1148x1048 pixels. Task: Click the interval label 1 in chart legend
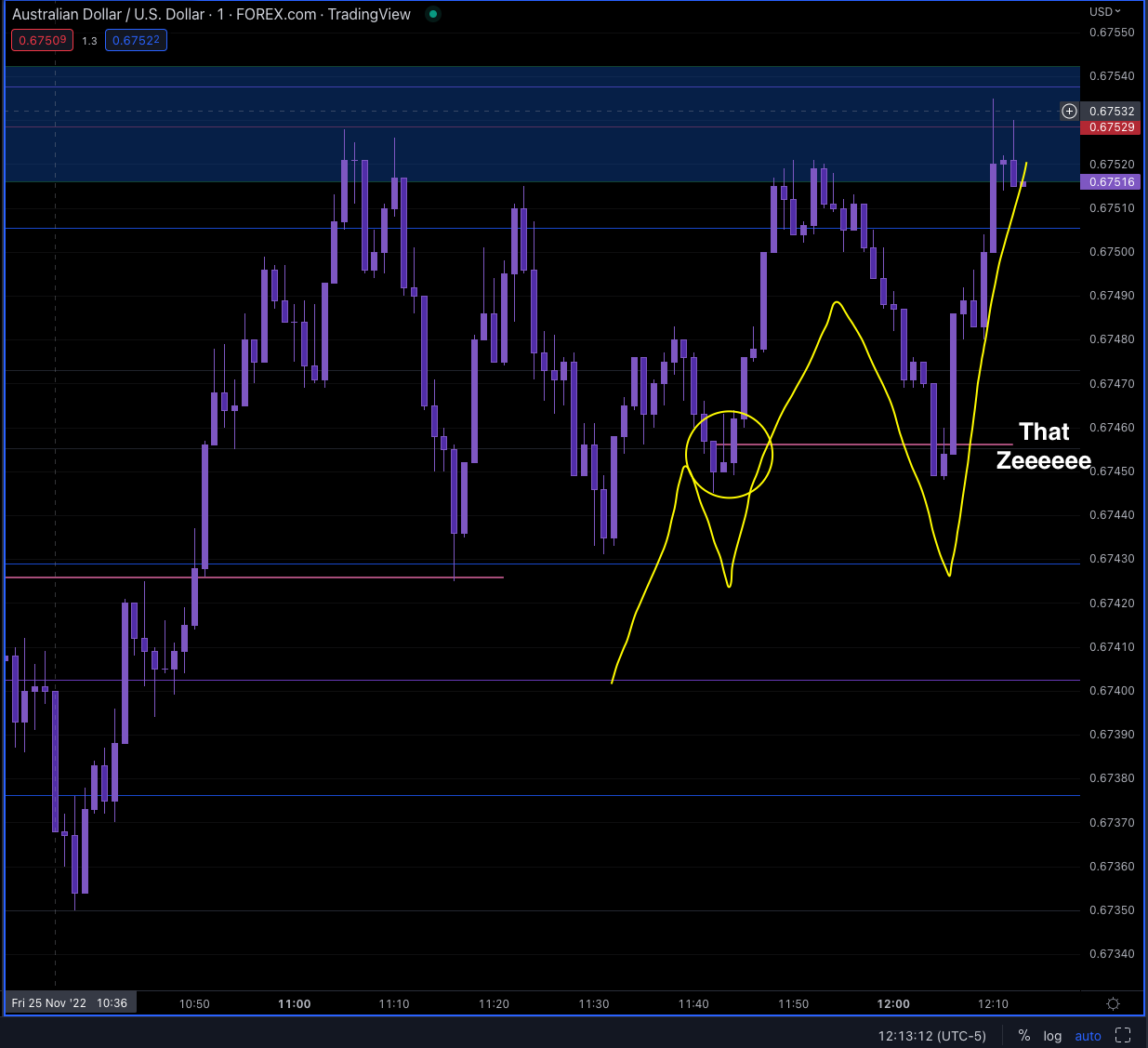point(221,14)
